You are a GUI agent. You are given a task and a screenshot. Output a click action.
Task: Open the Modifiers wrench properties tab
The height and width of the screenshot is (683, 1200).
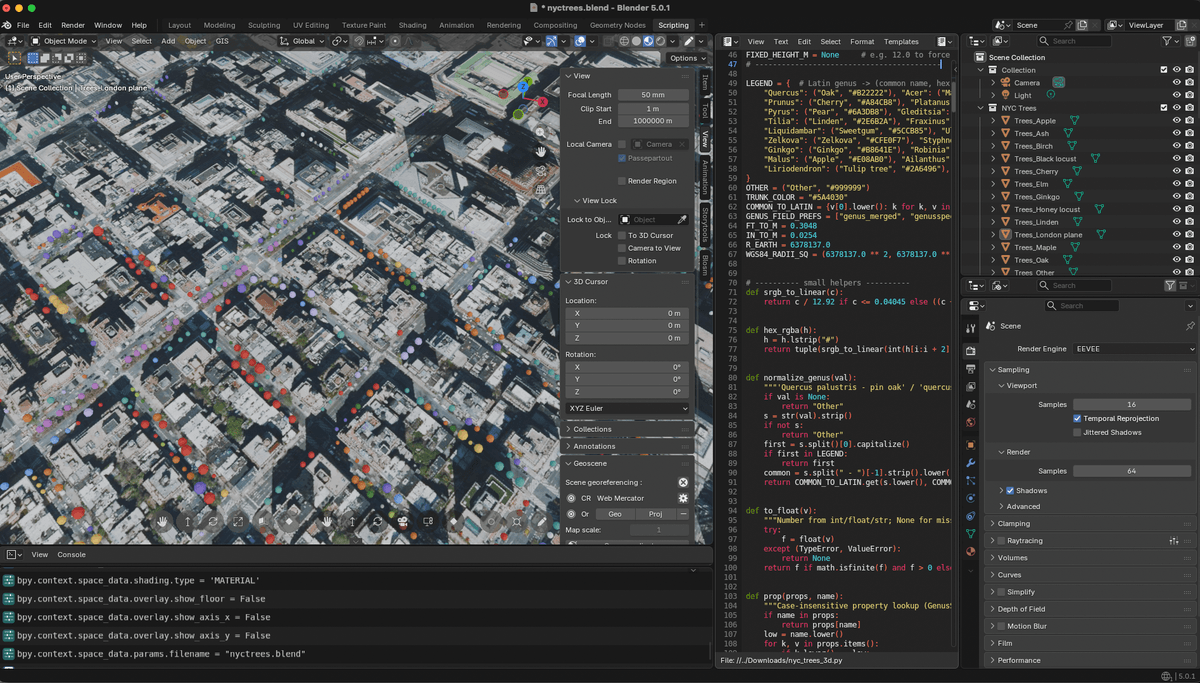coord(970,463)
